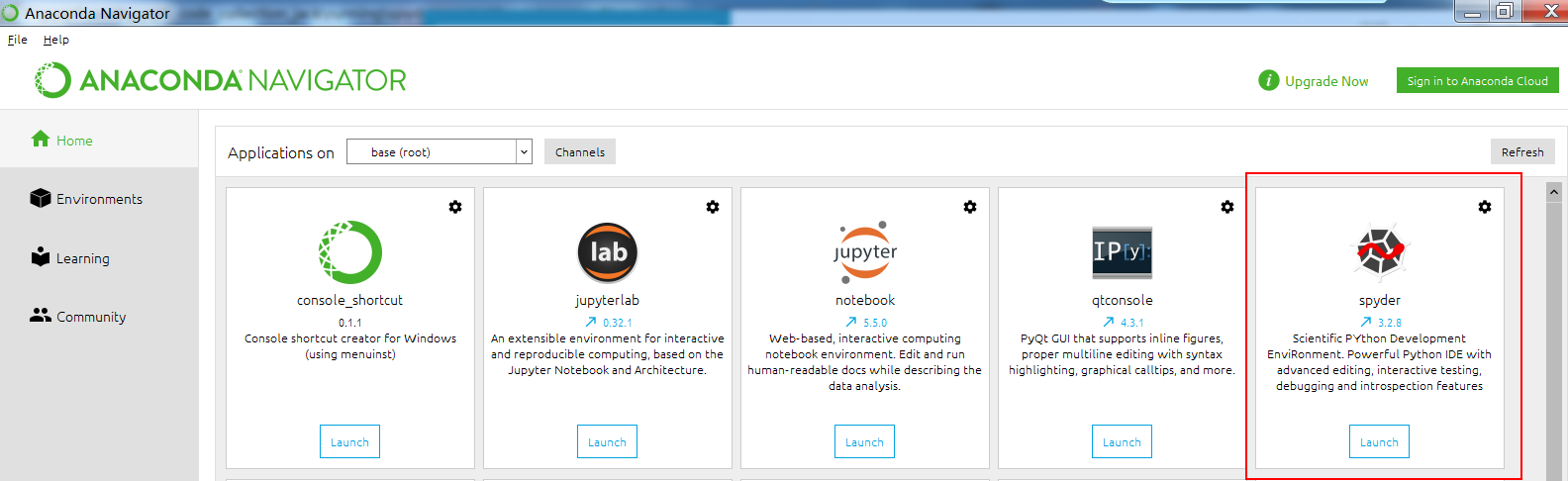Launch jupyterlab
The image size is (1568, 481).
pyautogui.click(x=607, y=441)
